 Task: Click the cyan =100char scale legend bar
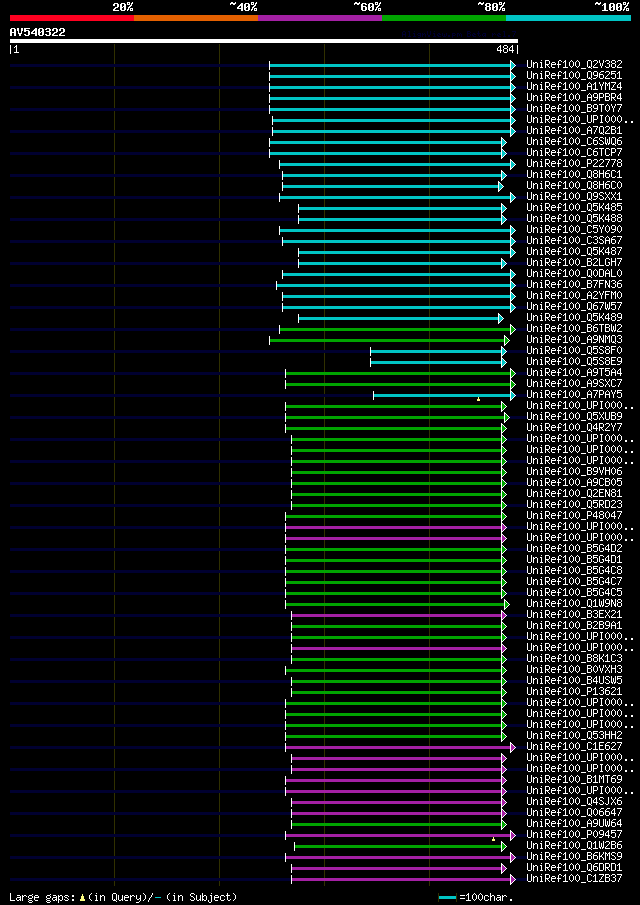click(x=448, y=897)
